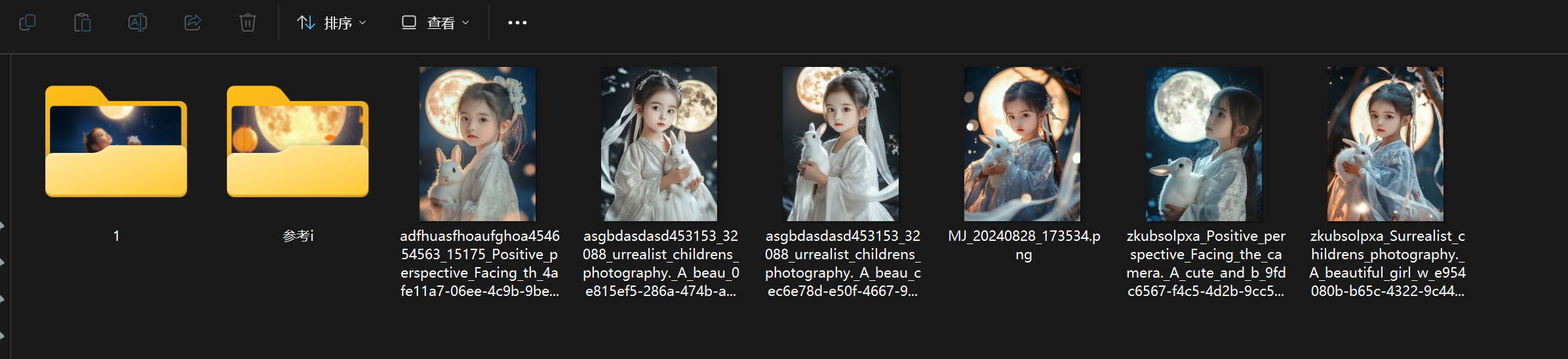Select the MJ_20240828_173534.png thumbnail

click(1022, 144)
